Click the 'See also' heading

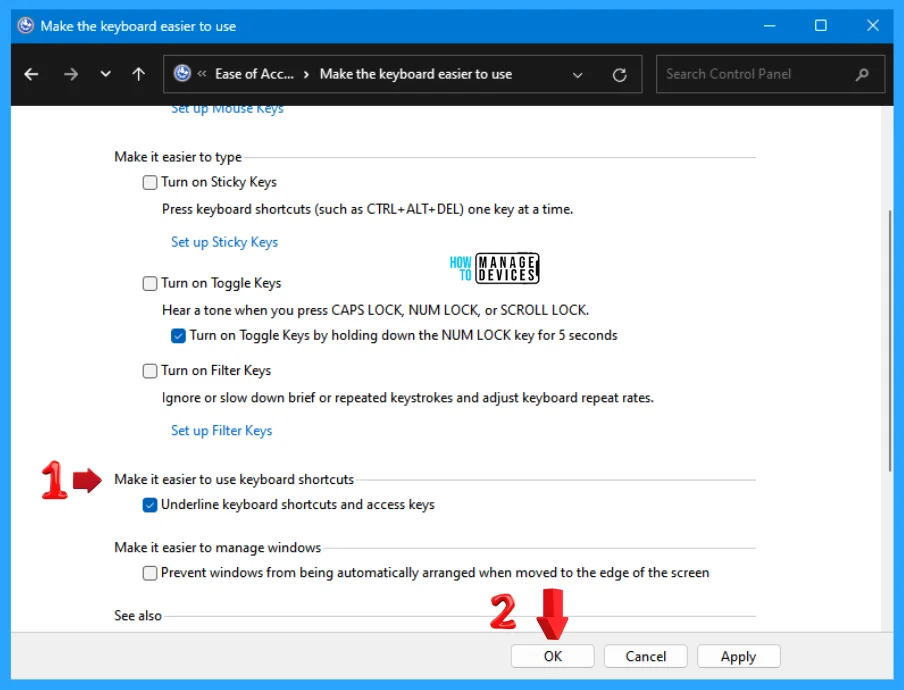(x=138, y=616)
